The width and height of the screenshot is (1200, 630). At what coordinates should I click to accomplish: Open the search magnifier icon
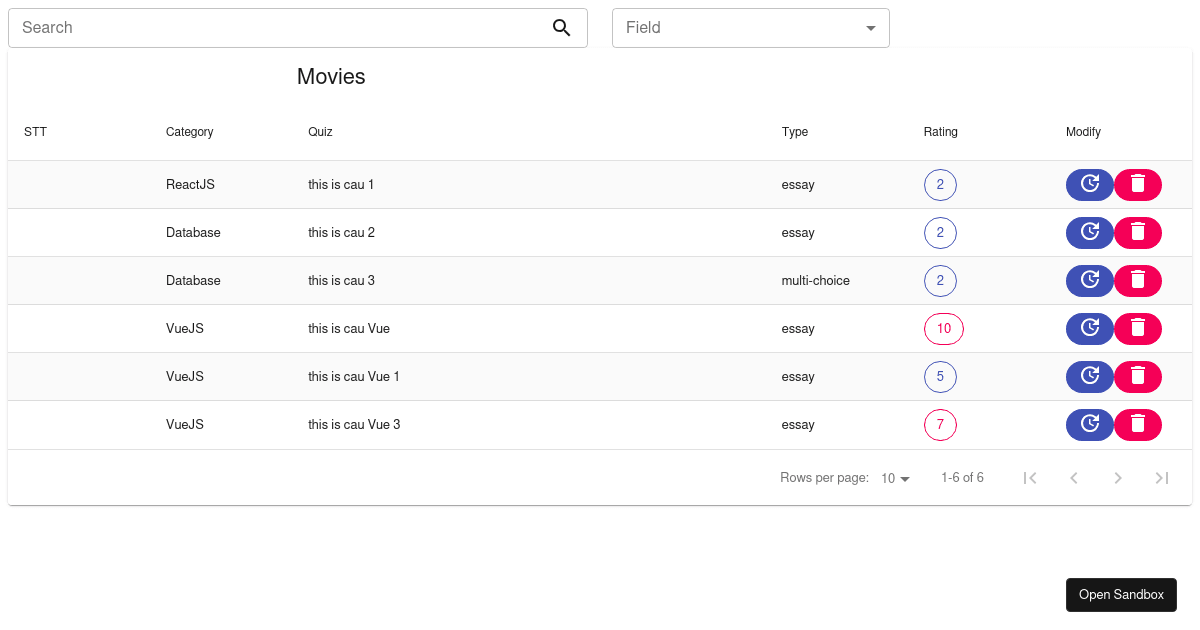pyautogui.click(x=561, y=27)
